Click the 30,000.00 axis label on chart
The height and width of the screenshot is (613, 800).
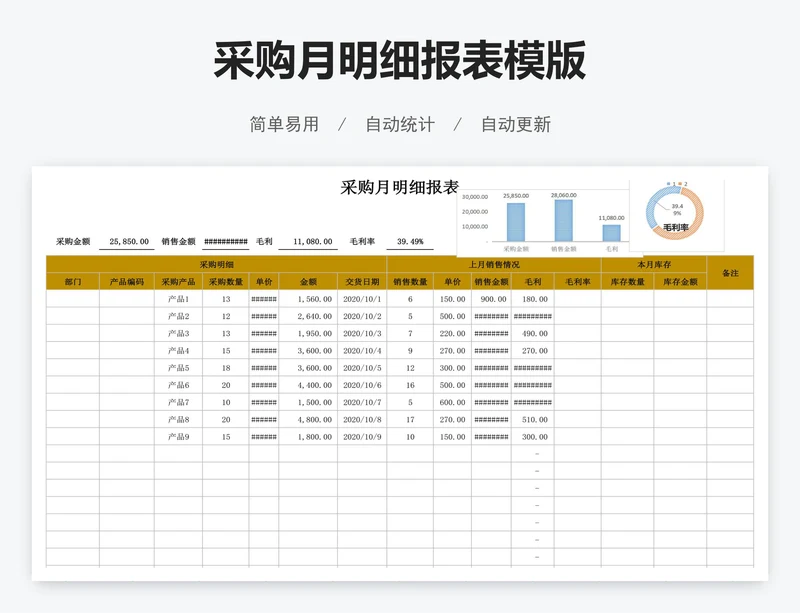(x=475, y=197)
